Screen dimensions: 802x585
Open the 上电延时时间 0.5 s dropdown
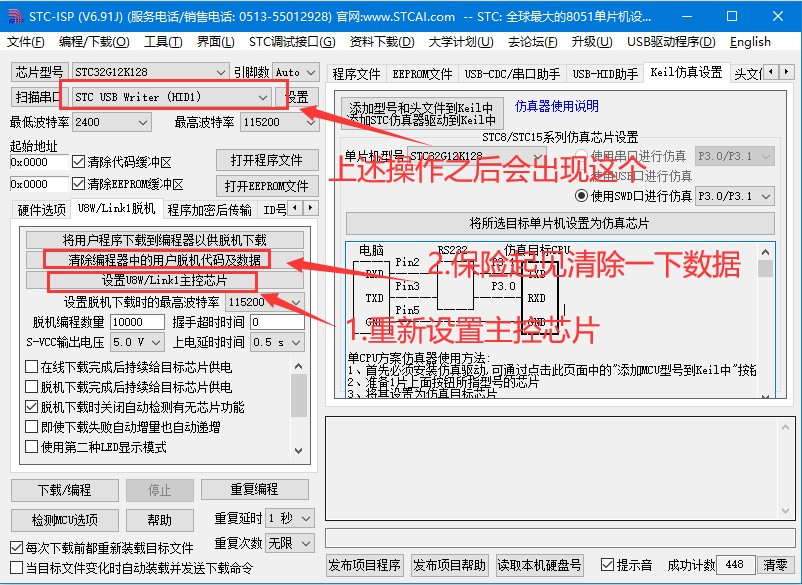(x=277, y=342)
